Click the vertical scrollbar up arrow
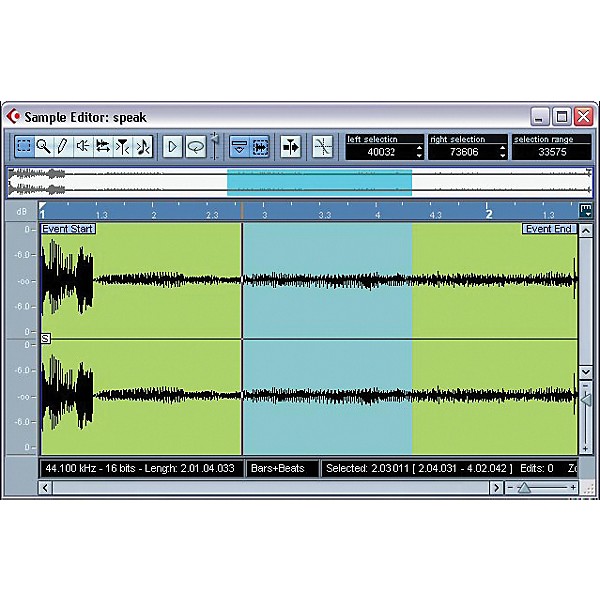Image resolution: width=600 pixels, height=600 pixels. [x=586, y=231]
